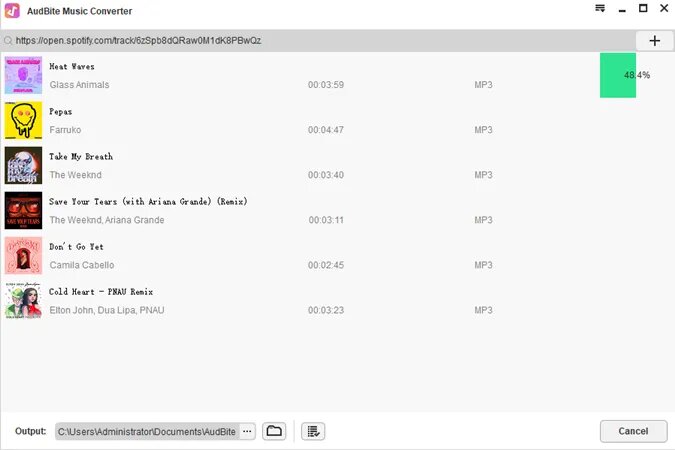Image resolution: width=675 pixels, height=450 pixels.
Task: Select the Pepas smiley album thumbnail
Action: click(x=23, y=120)
